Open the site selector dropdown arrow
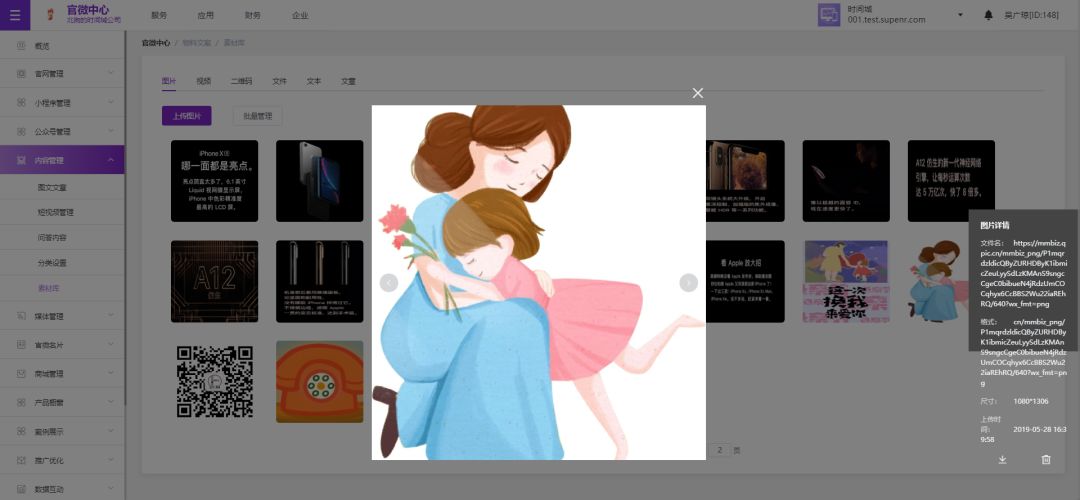 tap(960, 15)
